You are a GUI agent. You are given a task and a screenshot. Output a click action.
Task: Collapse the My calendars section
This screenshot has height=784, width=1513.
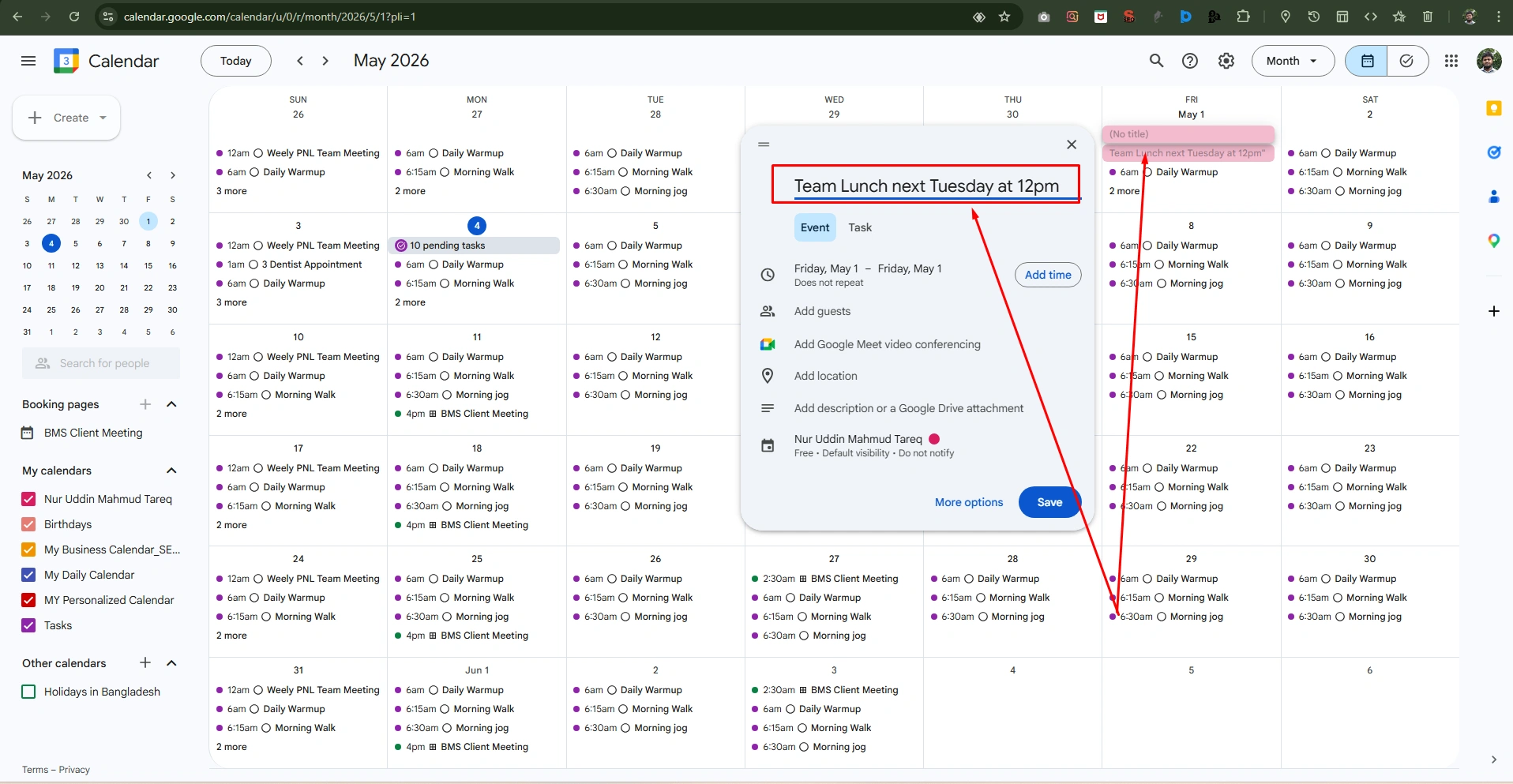pos(171,471)
